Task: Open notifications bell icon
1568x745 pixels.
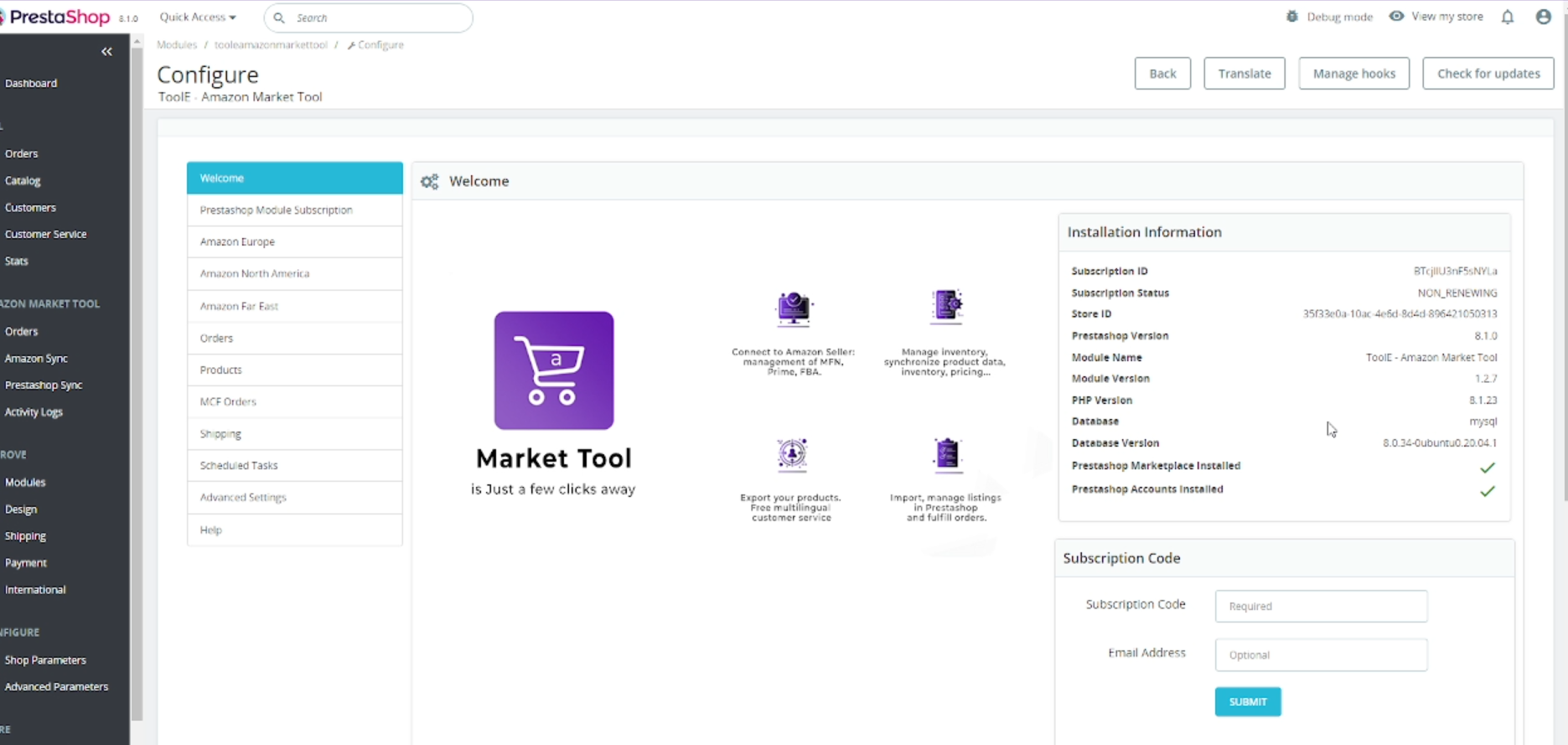Action: 1508,17
